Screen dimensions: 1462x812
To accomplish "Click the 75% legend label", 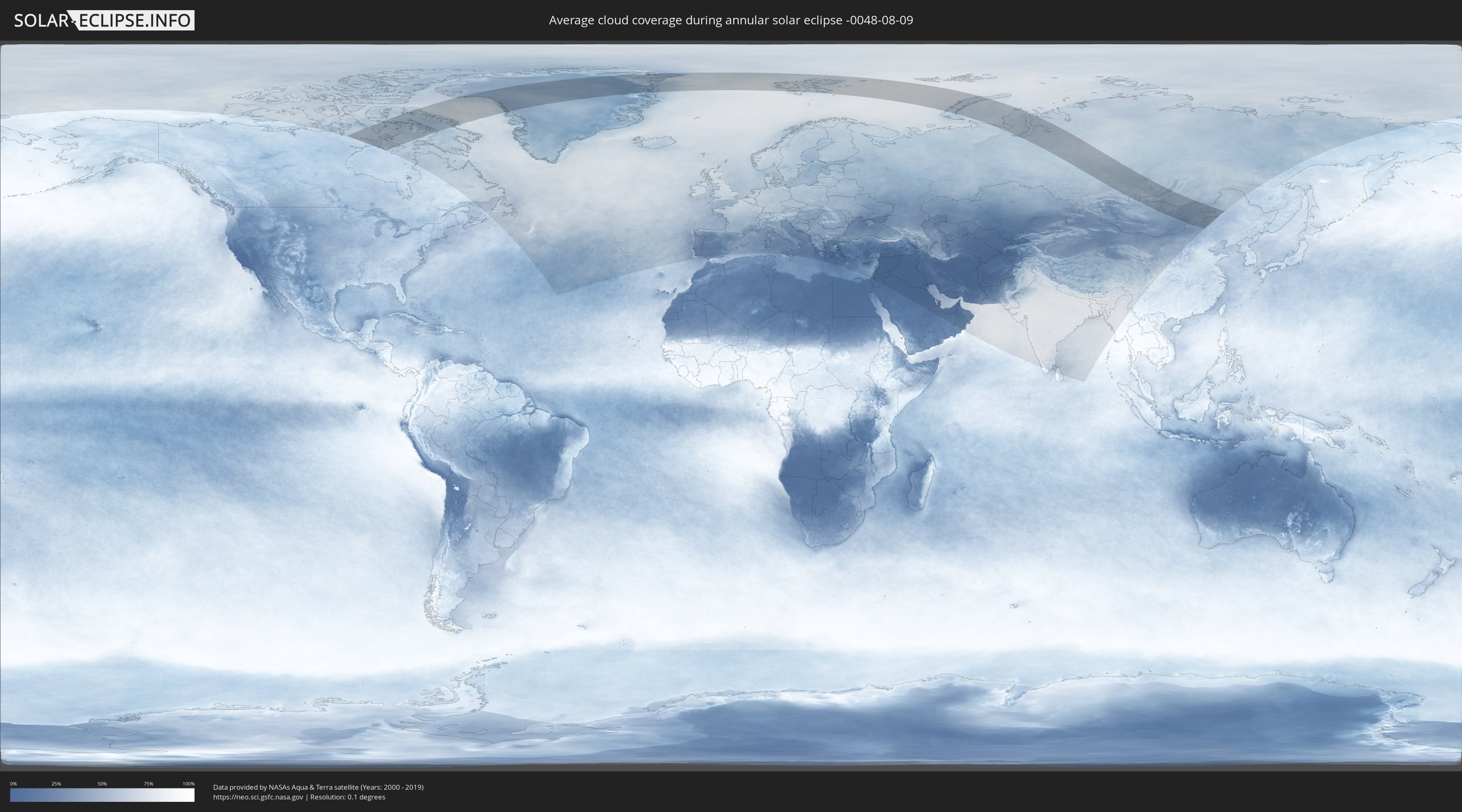I will (x=148, y=784).
